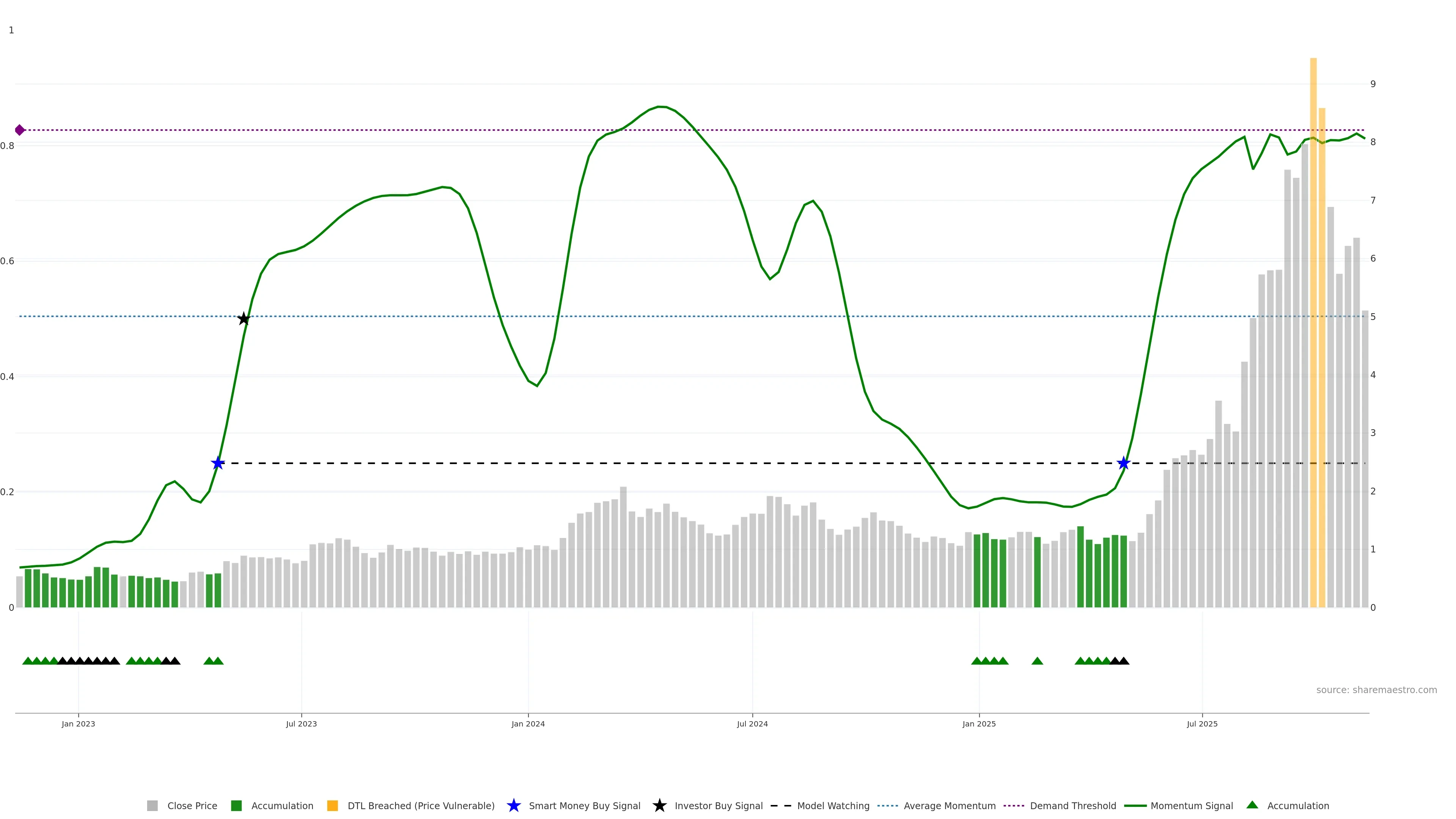The width and height of the screenshot is (1456, 819).
Task: Click the green square Accumulation legend swatch
Action: (236, 805)
